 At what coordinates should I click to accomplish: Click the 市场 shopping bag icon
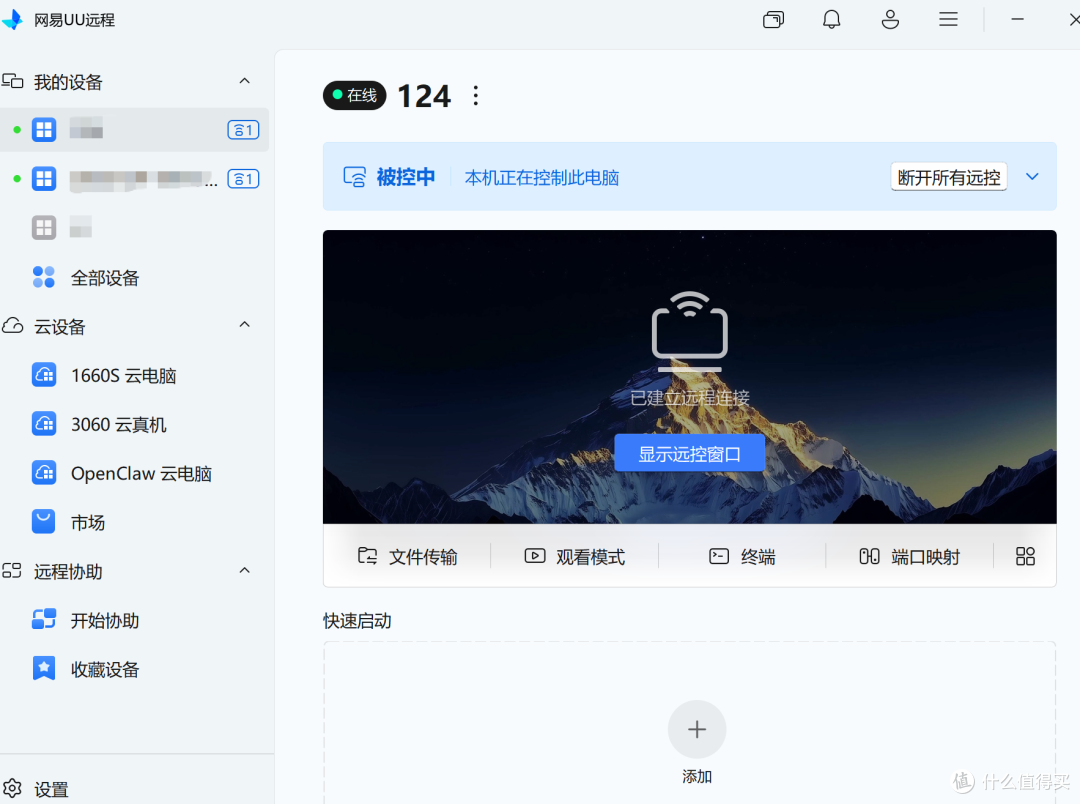(44, 522)
